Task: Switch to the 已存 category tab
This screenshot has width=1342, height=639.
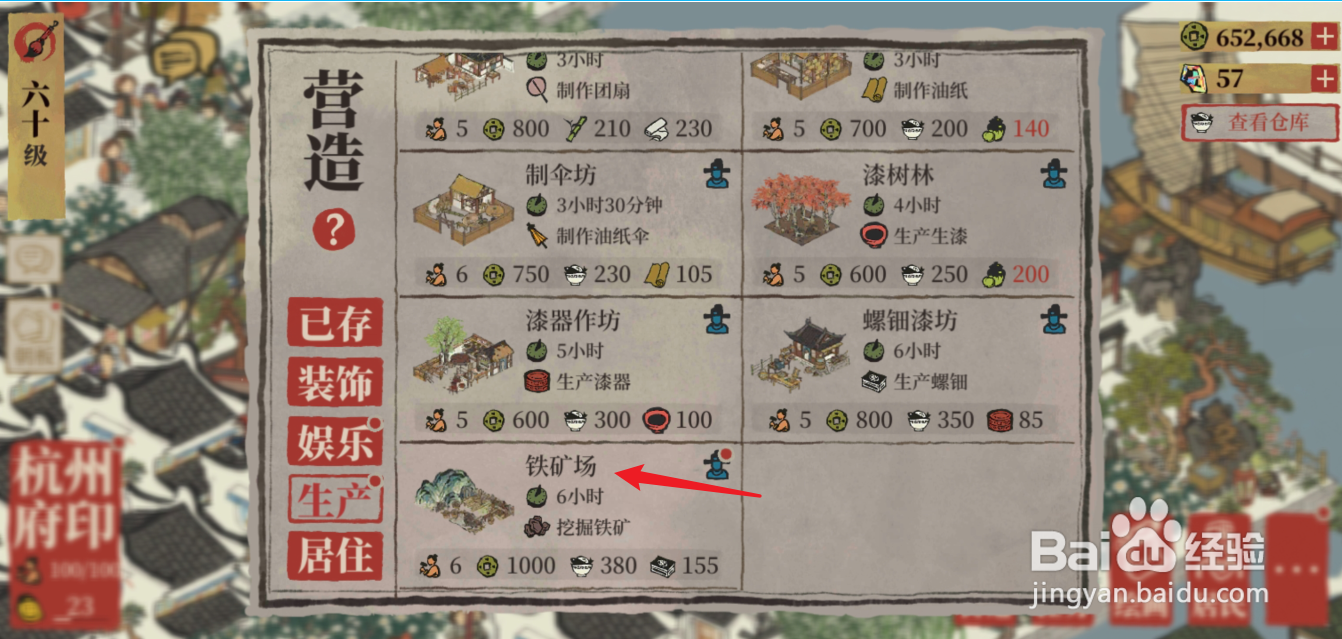Action: pyautogui.click(x=335, y=324)
